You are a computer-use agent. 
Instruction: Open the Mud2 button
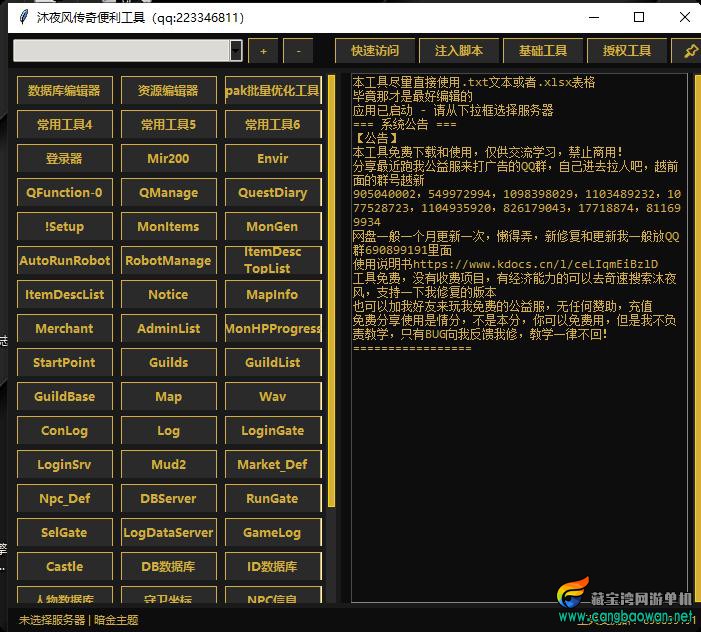click(169, 464)
